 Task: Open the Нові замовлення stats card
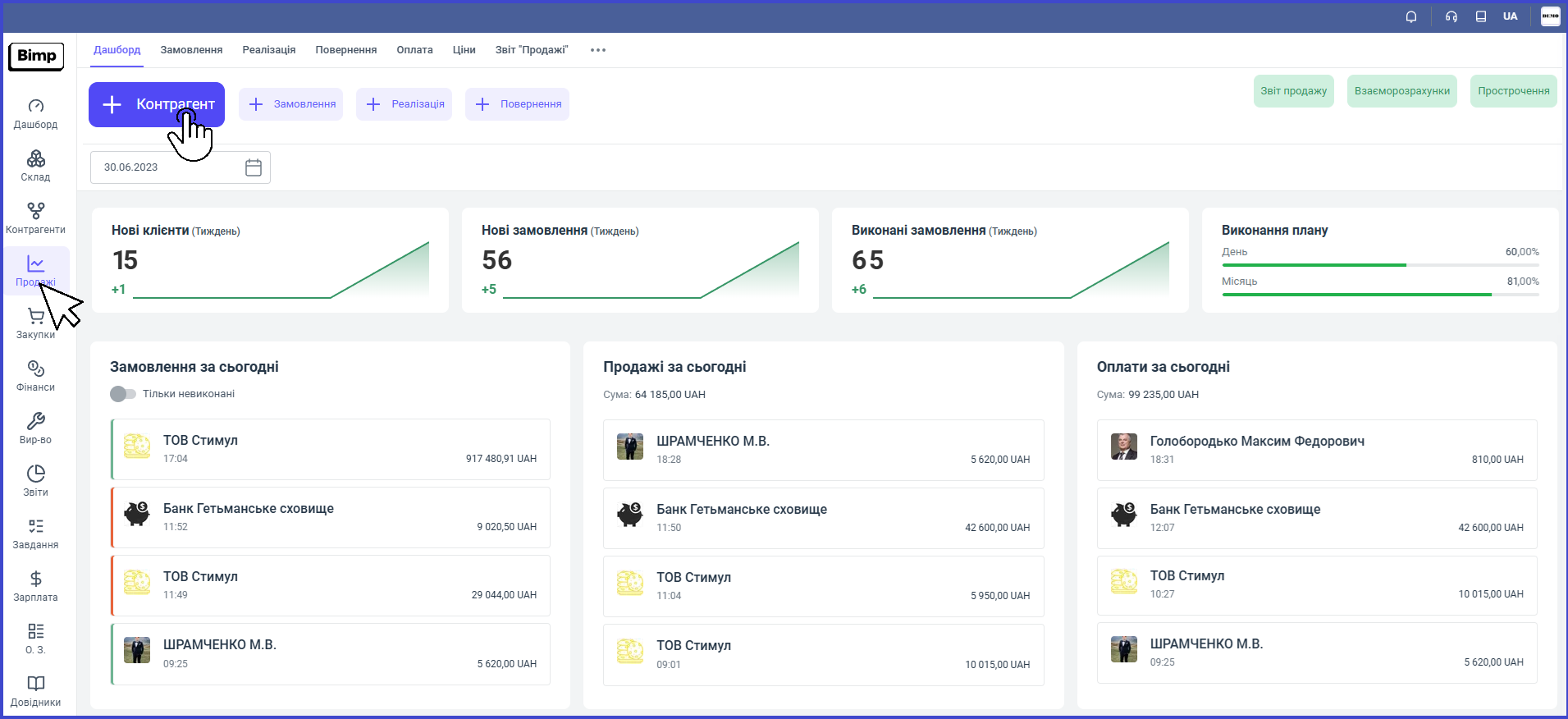[x=640, y=260]
